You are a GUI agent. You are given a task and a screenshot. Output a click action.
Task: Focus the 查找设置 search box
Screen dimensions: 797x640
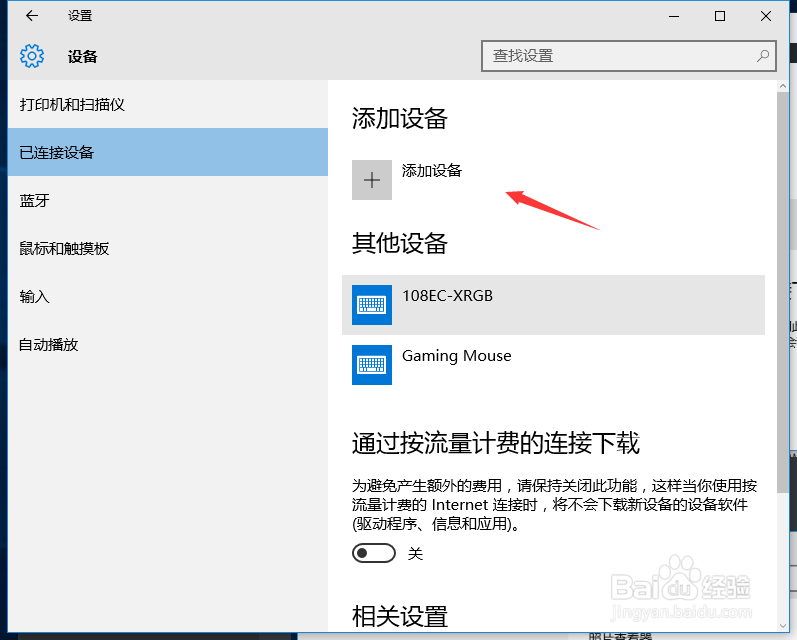(628, 56)
